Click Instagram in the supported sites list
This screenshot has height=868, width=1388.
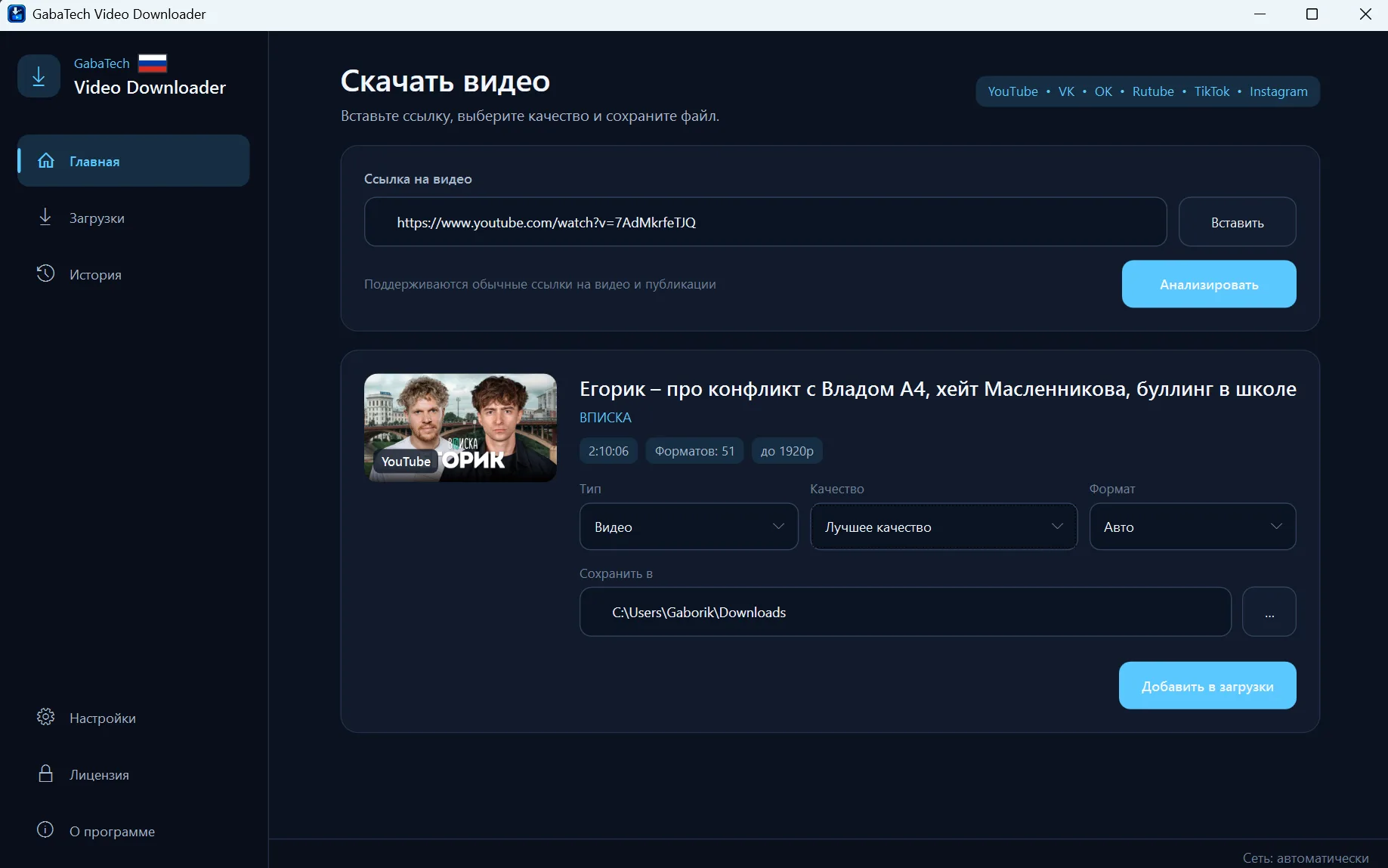click(x=1278, y=91)
